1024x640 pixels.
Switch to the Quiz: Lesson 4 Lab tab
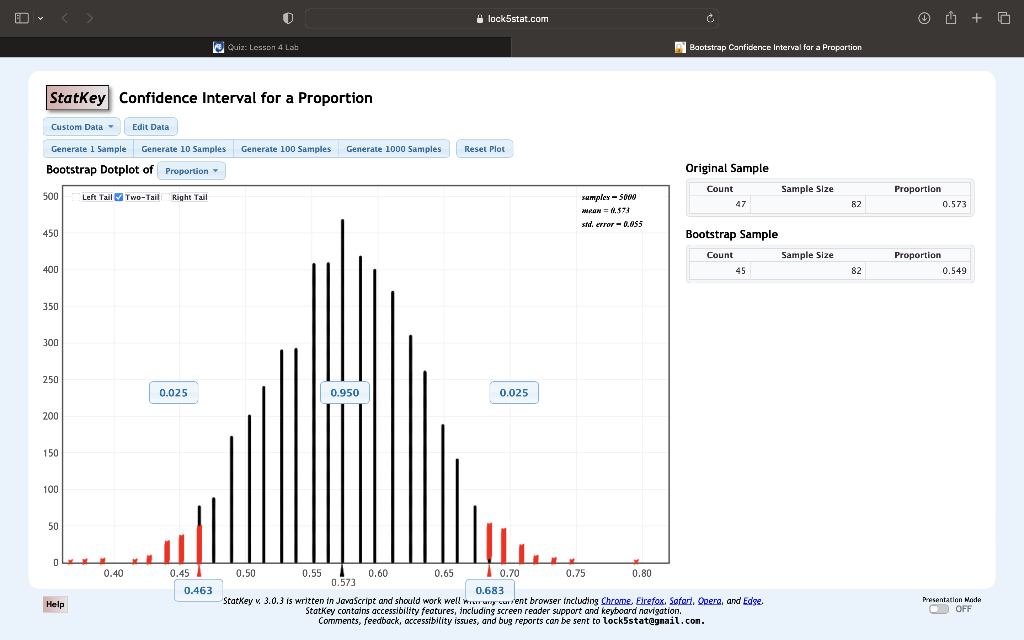(256, 46)
